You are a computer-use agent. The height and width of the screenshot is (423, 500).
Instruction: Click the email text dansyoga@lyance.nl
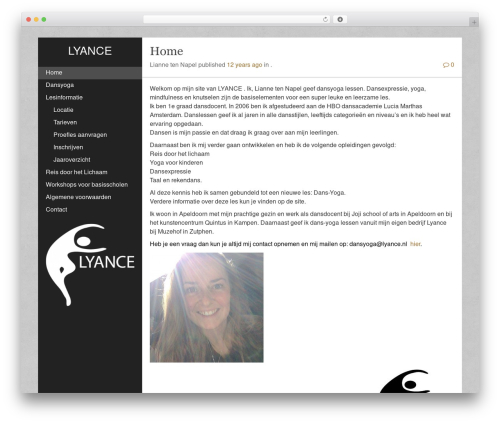(x=378, y=244)
